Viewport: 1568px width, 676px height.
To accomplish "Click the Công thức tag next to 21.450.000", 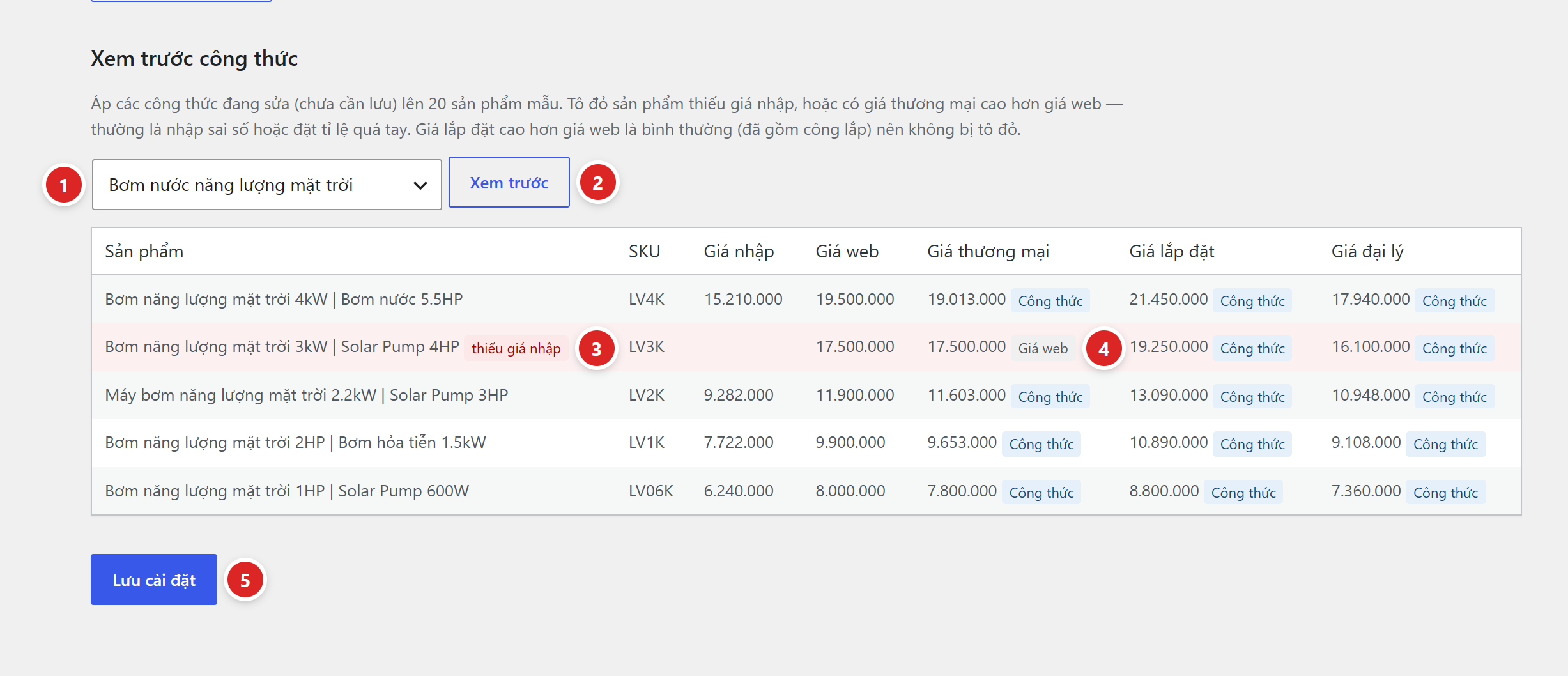I will pos(1252,301).
